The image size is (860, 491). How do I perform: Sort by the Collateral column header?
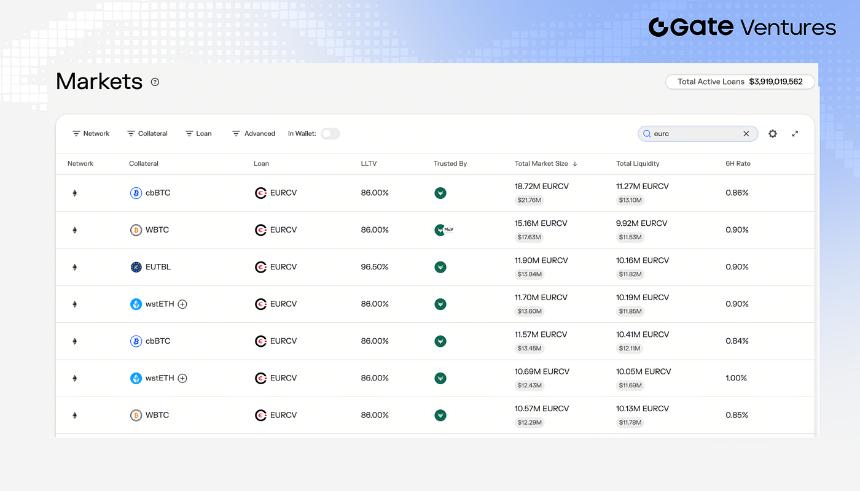tap(144, 163)
